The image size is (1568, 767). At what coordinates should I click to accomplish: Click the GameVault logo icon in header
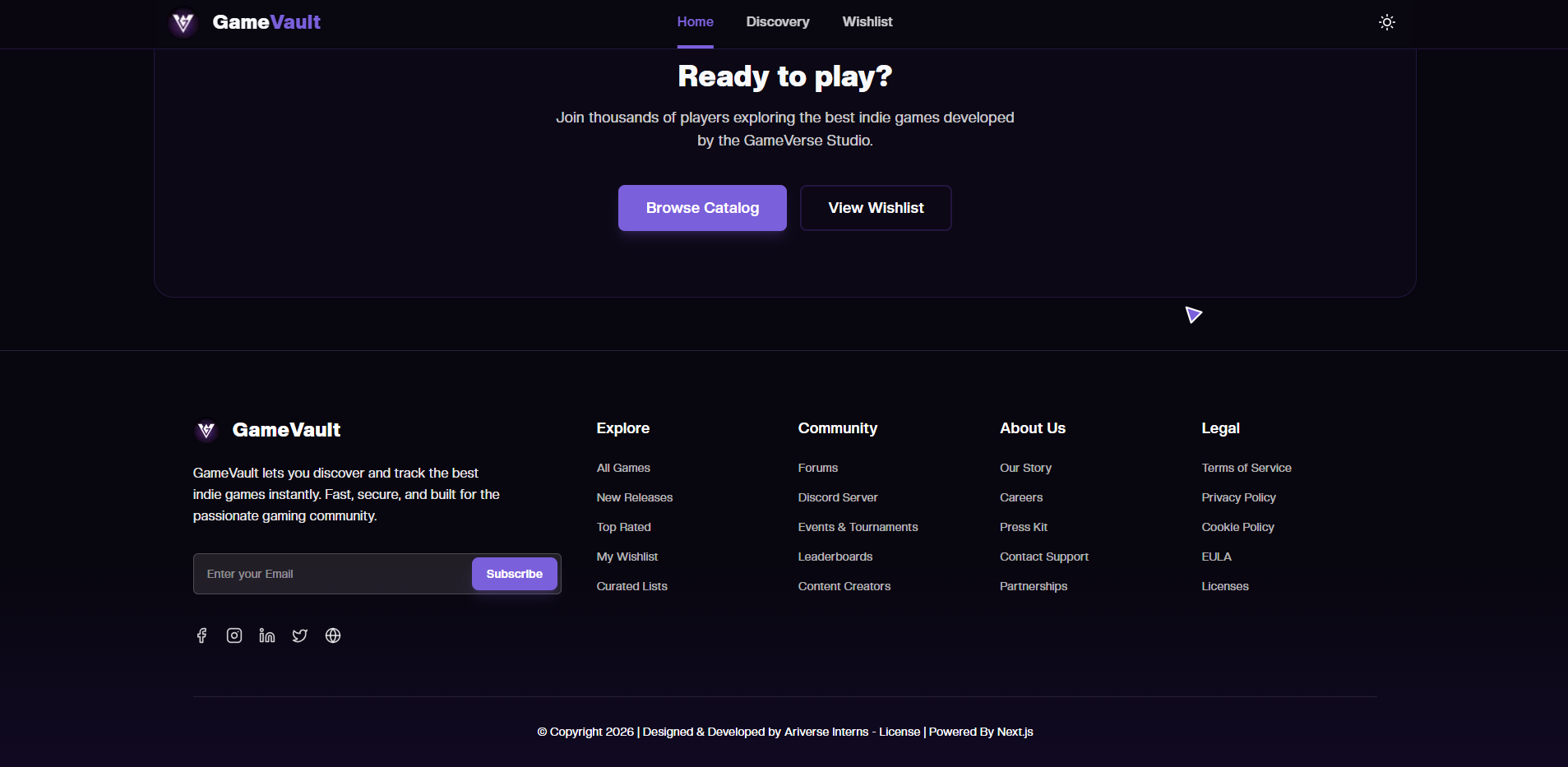tap(183, 22)
